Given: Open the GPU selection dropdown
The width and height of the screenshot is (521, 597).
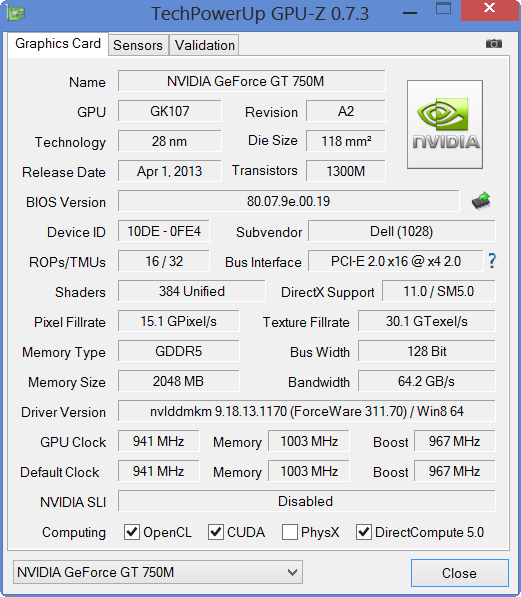Looking at the screenshot, I should point(158,572).
